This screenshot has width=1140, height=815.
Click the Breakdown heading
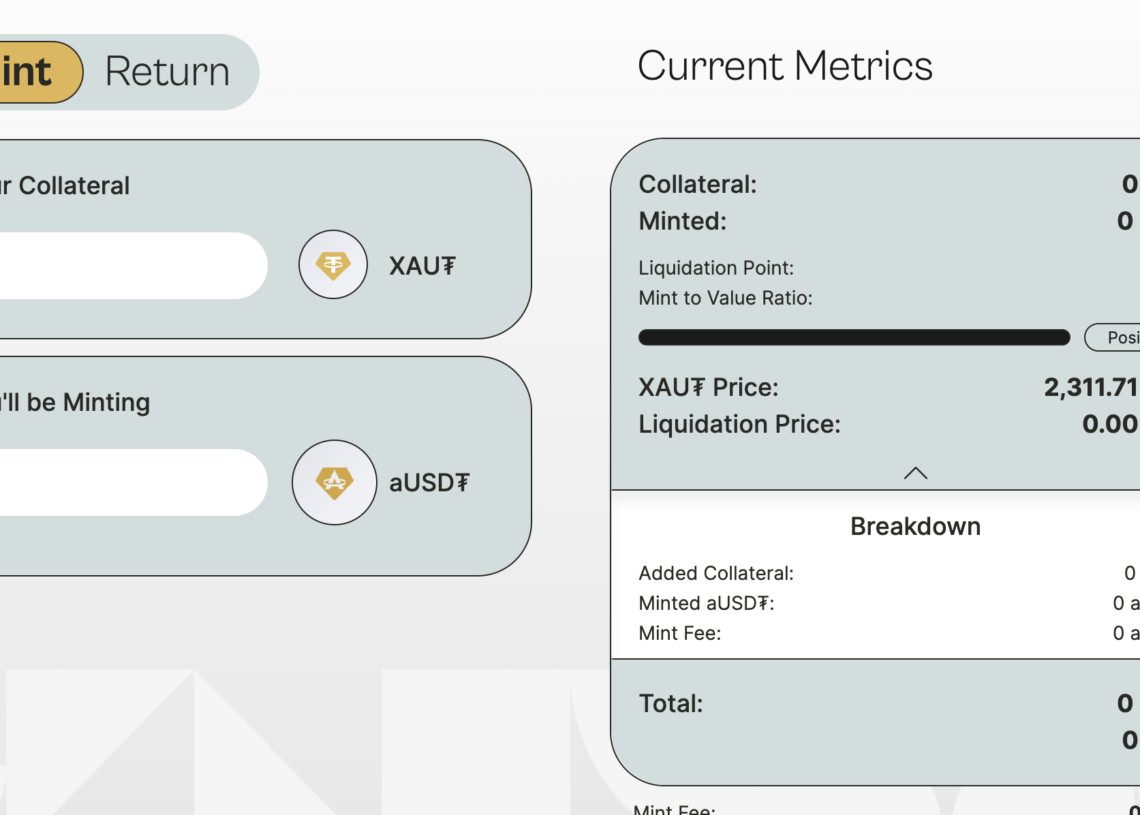(915, 526)
